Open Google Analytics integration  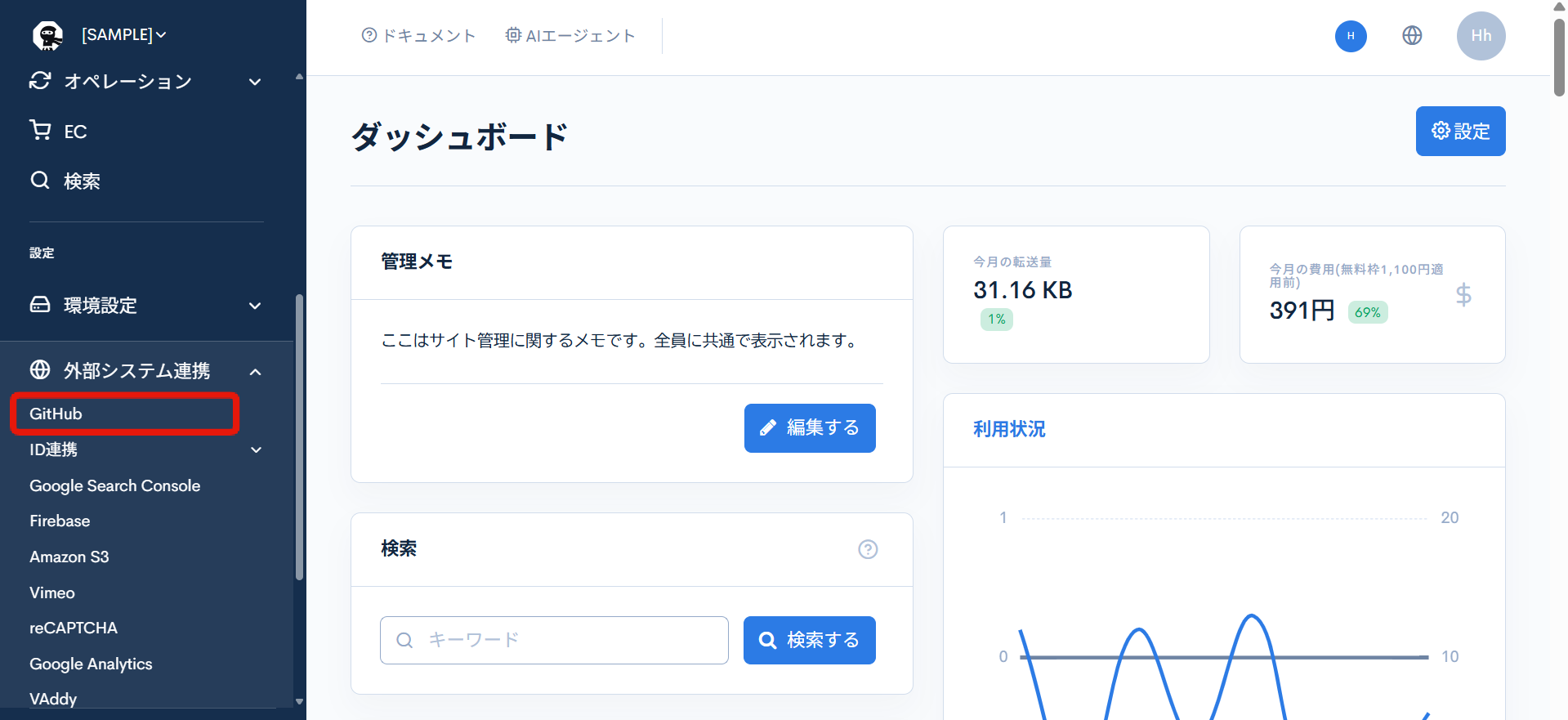tap(91, 664)
